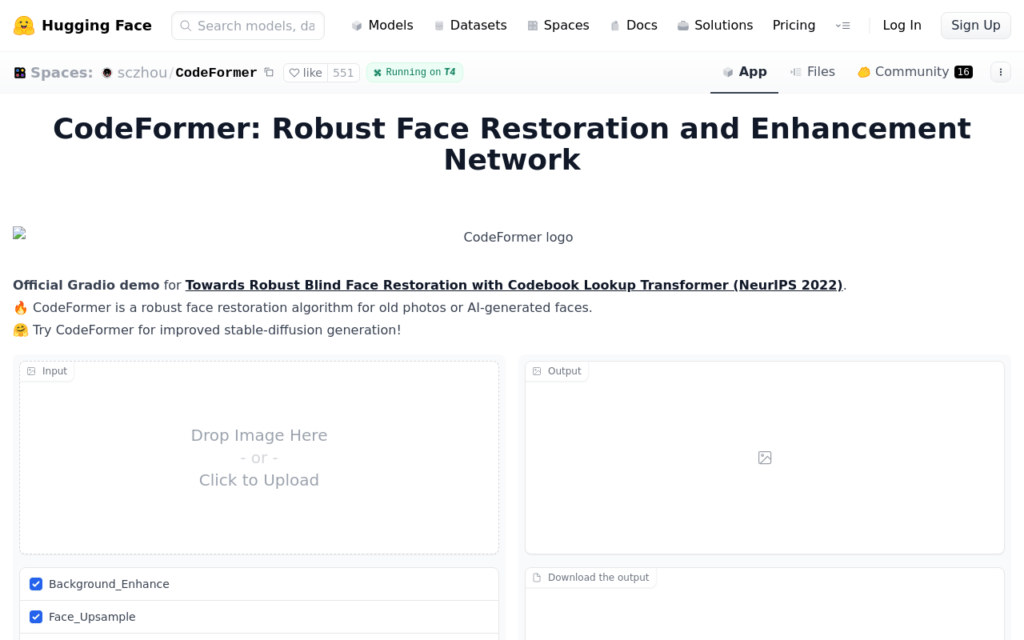Disable the Face_Upsample option
The width and height of the screenshot is (1024, 640).
36,617
